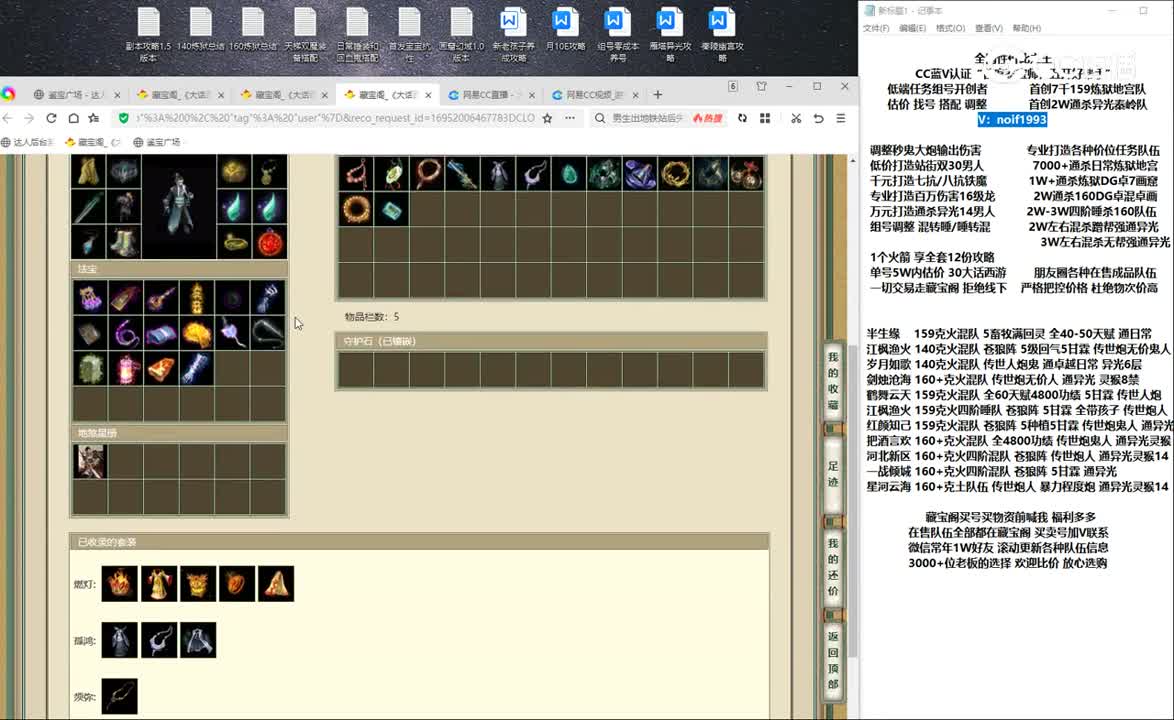Switch to the 网易CC视频 browser tab

coord(593,95)
